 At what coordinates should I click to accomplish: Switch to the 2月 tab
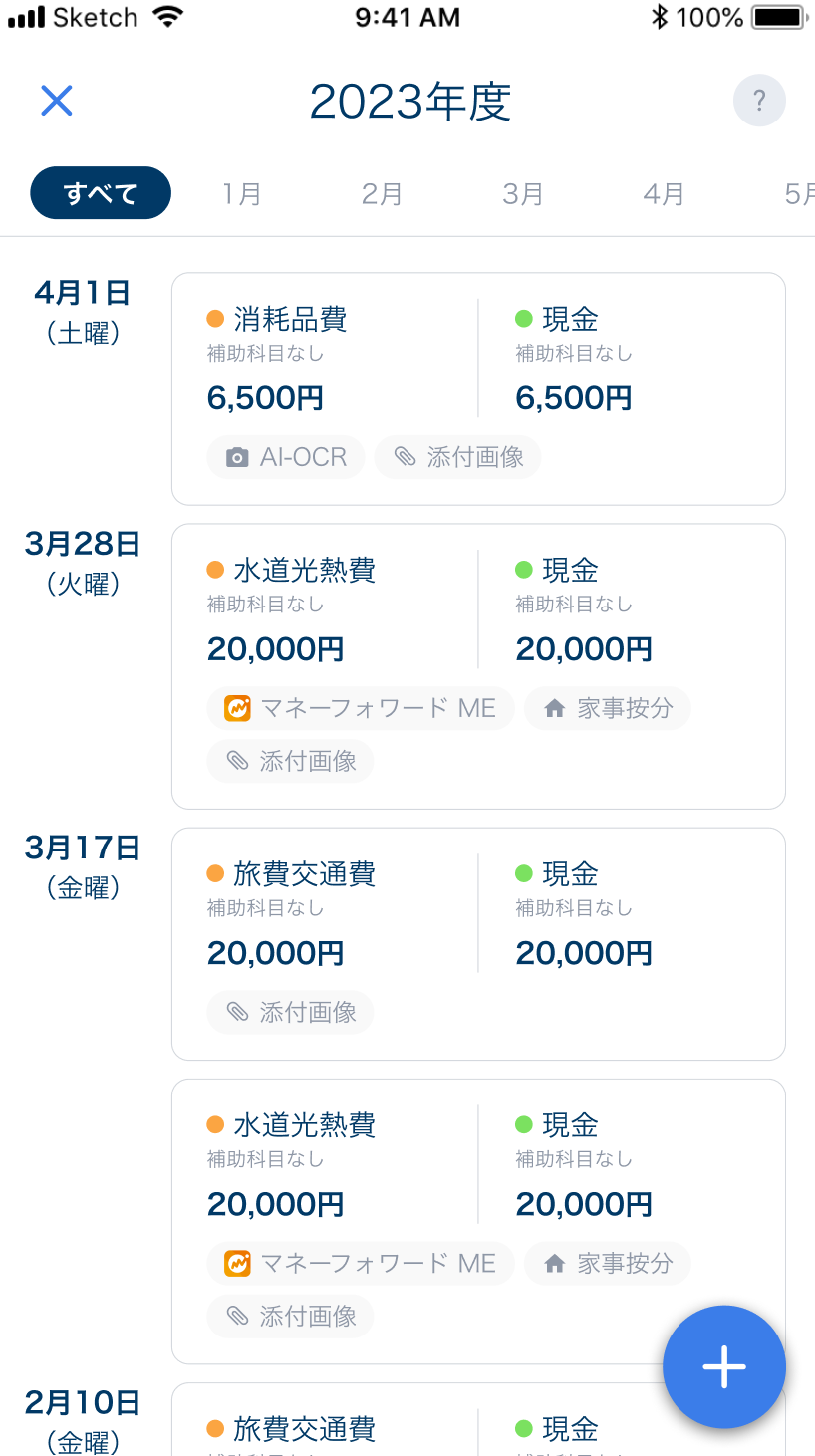pos(382,193)
